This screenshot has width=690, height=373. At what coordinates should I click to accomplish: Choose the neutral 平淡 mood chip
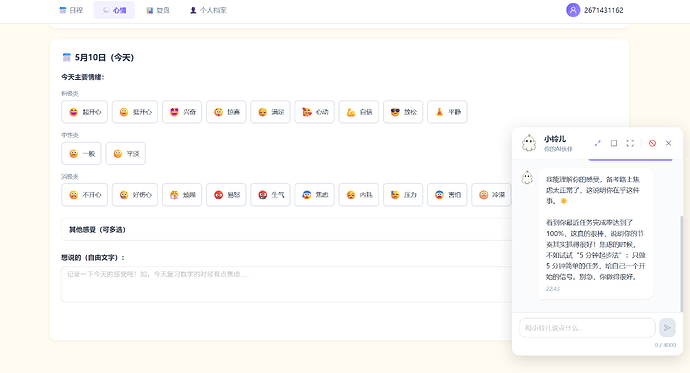125,154
